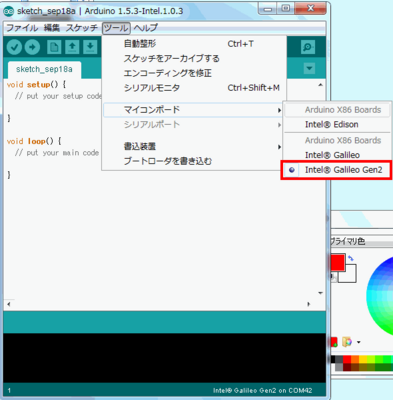Expand the マイコンボード submenu

tap(194, 110)
